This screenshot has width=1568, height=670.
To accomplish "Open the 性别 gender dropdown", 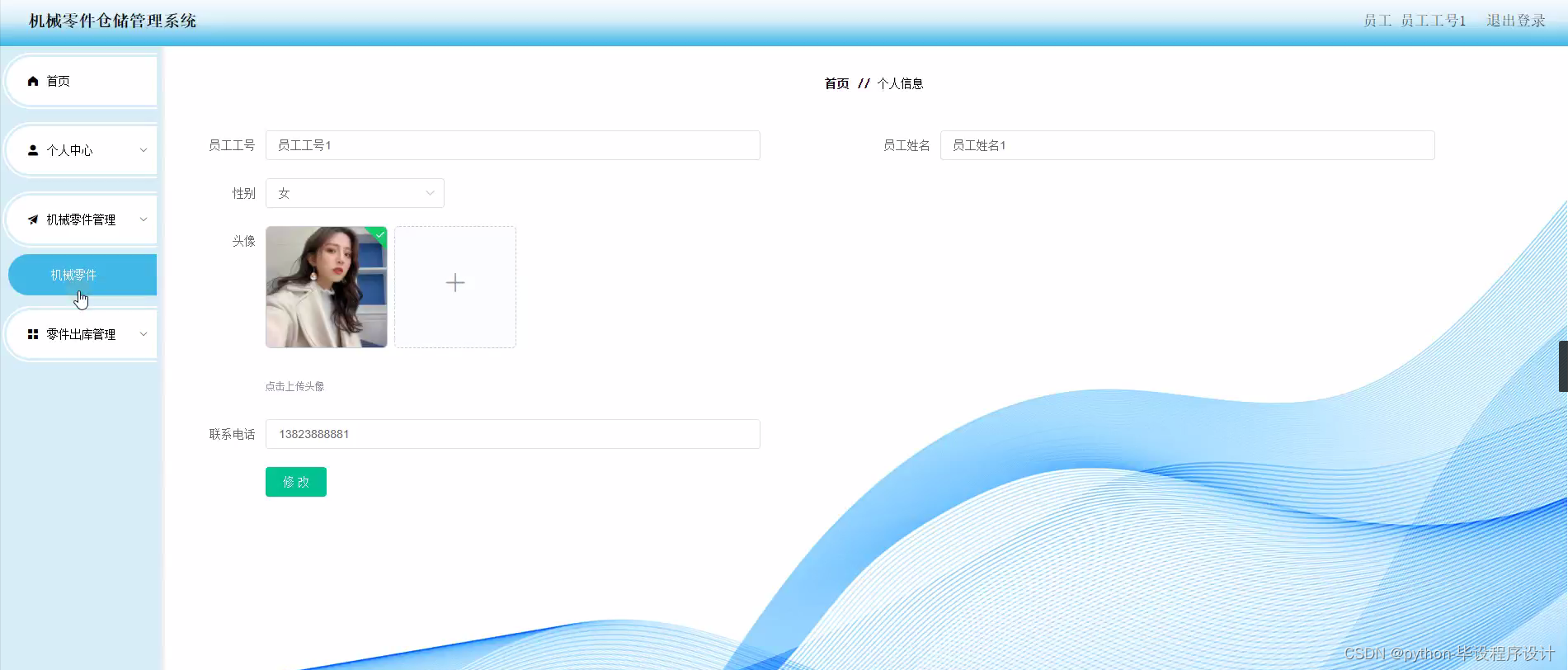I will tap(355, 193).
